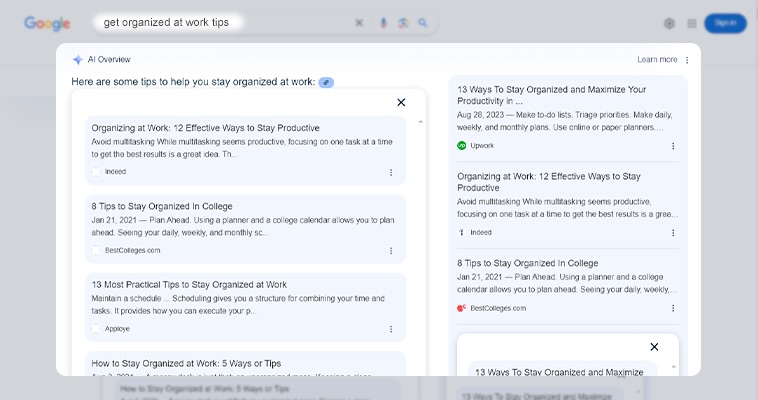Clear the search box with the X icon
The width and height of the screenshot is (758, 400).
[360, 23]
